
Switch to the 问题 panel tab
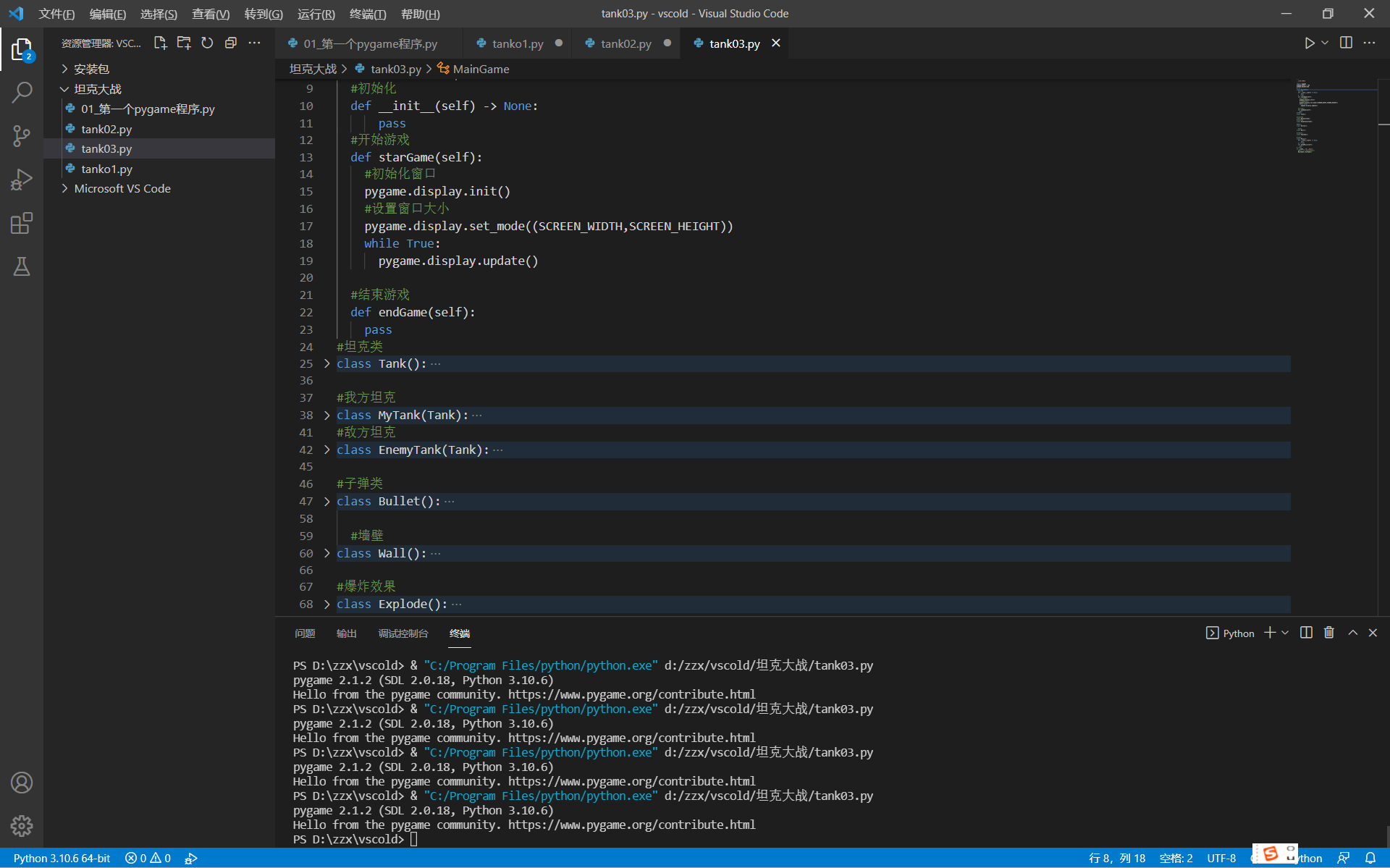(305, 633)
